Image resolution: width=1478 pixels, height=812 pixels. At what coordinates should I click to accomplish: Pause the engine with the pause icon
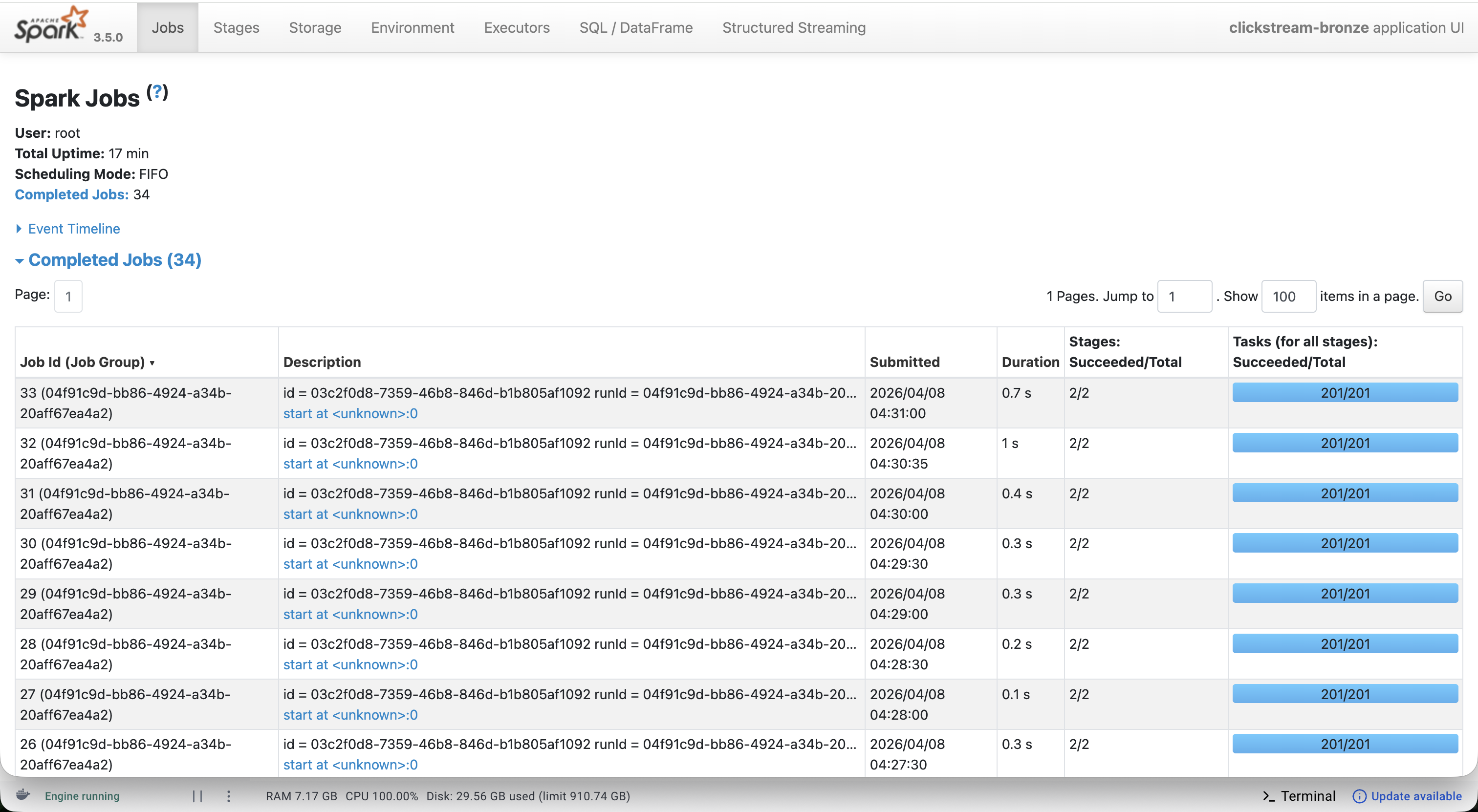(197, 796)
